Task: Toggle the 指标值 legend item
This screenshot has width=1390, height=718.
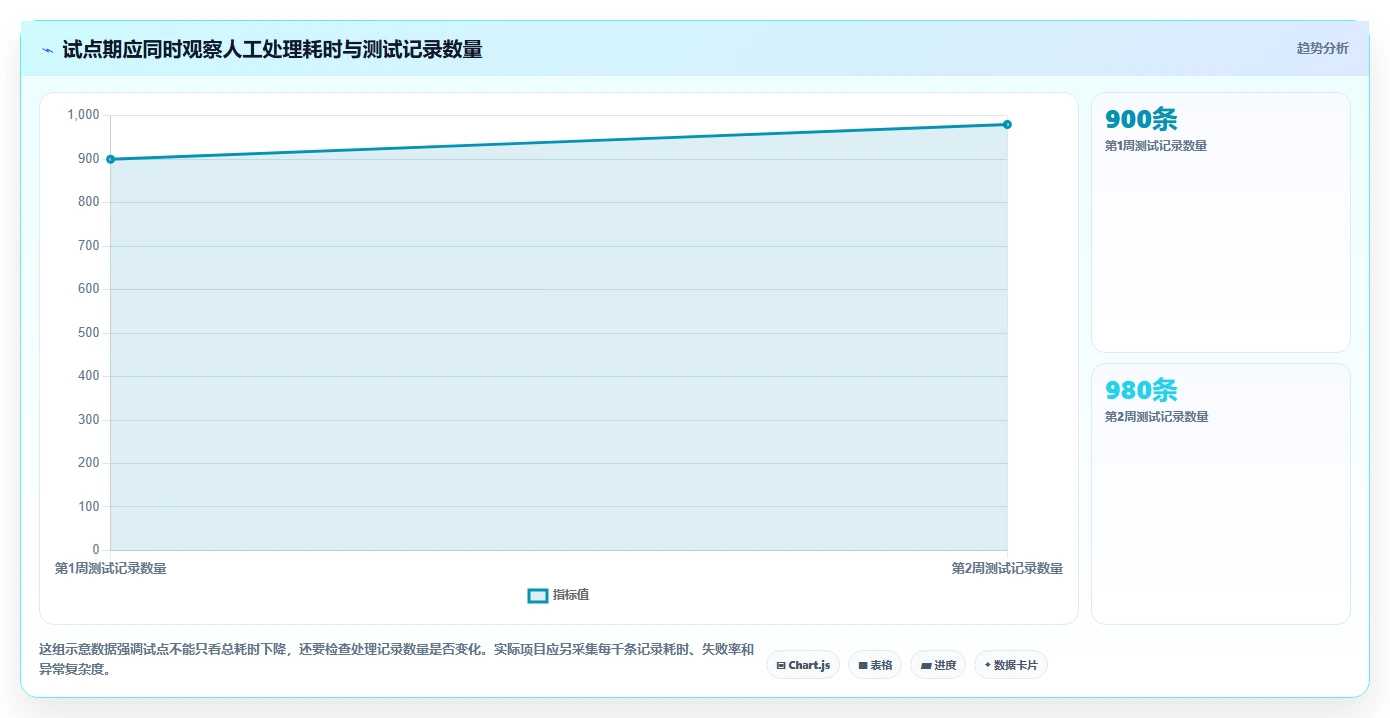Action: coord(559,595)
